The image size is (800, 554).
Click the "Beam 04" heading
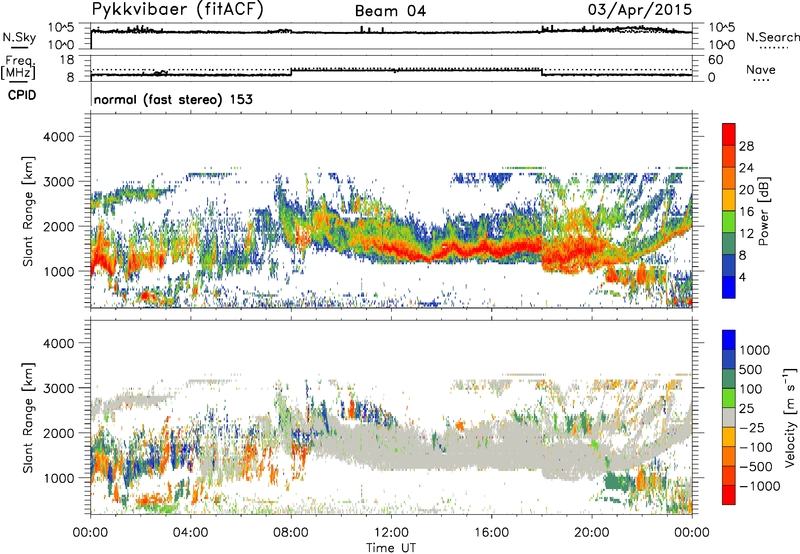(390, 11)
